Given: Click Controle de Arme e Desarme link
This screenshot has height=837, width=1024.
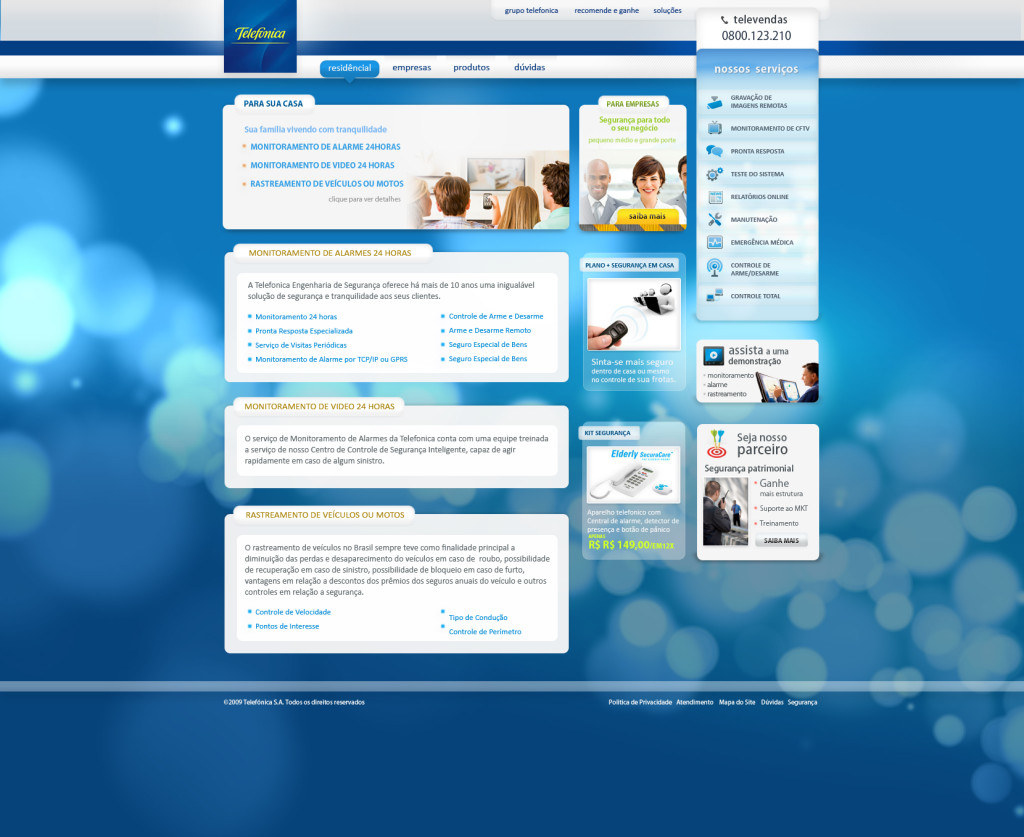Looking at the screenshot, I should (x=496, y=317).
